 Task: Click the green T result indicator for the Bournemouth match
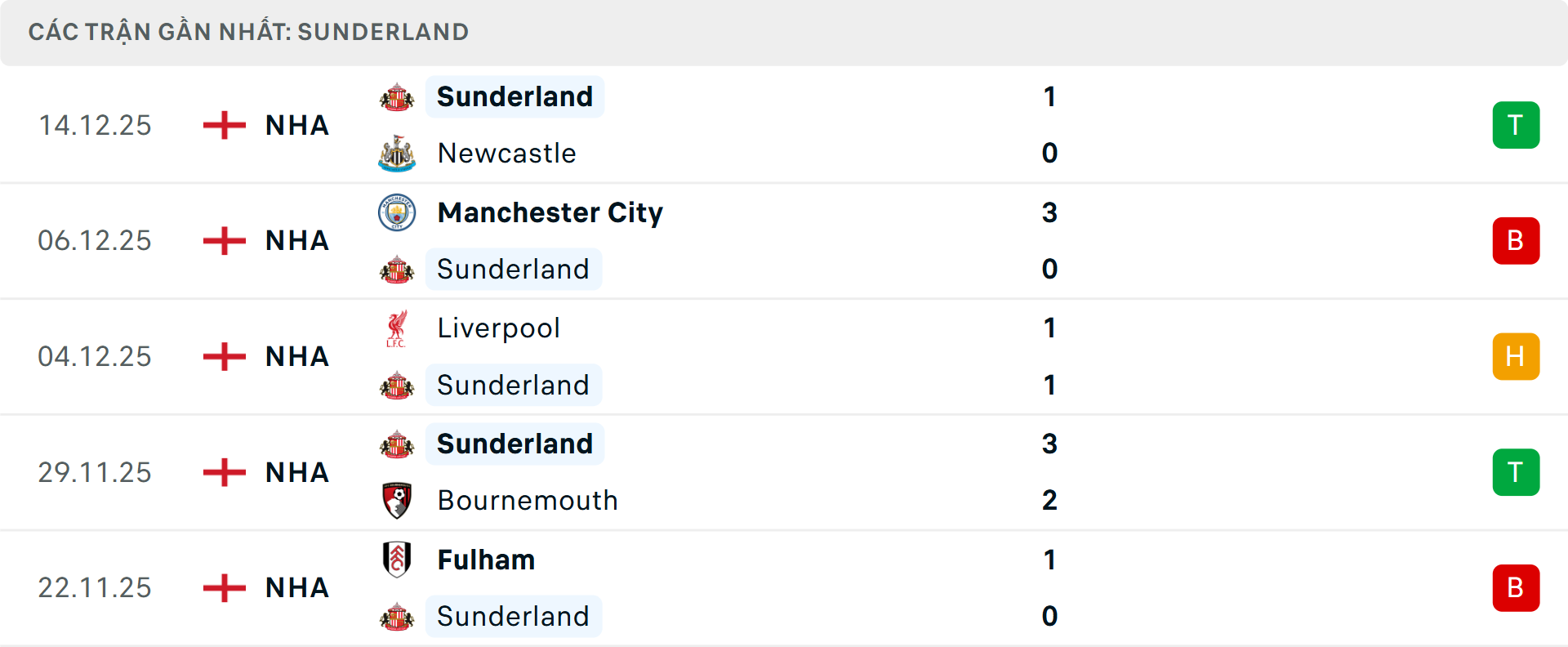(1516, 472)
